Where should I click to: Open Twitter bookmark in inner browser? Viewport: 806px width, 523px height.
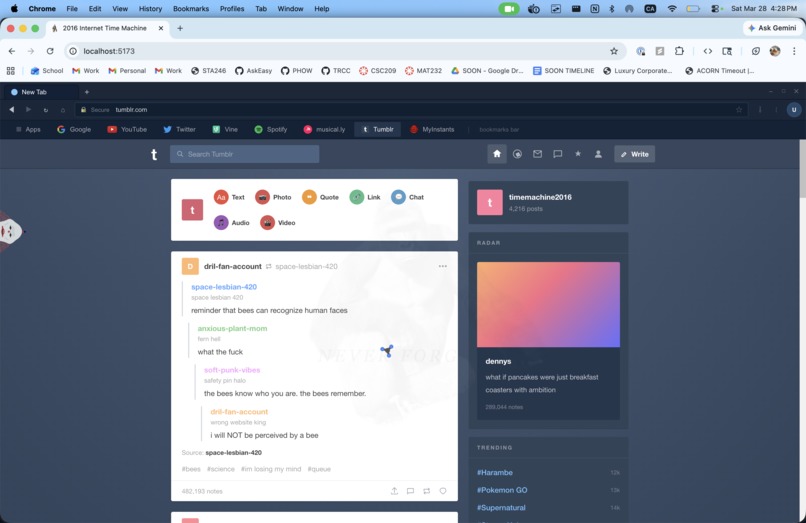click(x=179, y=130)
